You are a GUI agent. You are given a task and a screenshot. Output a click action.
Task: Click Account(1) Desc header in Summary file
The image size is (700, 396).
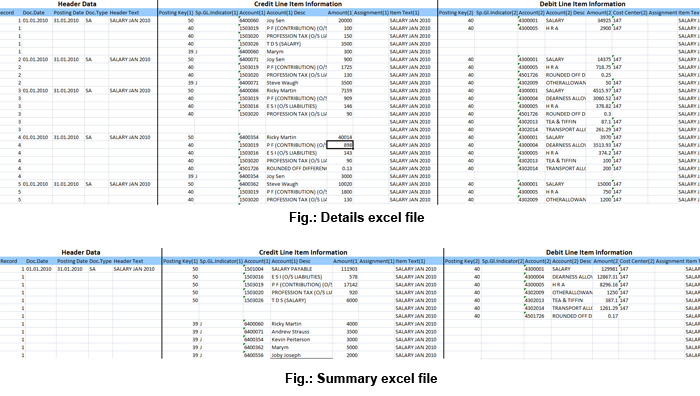click(291, 261)
